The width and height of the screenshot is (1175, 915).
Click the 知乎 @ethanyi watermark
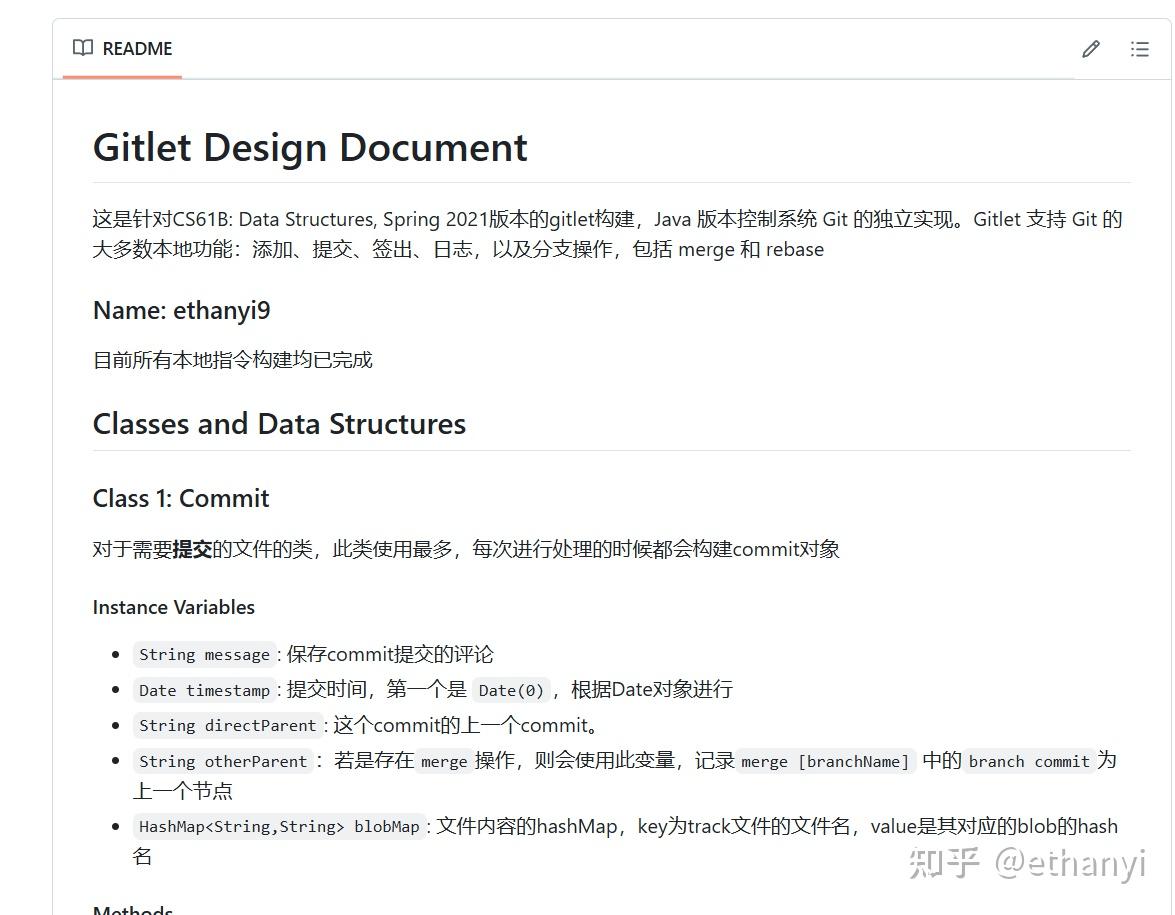[1027, 863]
